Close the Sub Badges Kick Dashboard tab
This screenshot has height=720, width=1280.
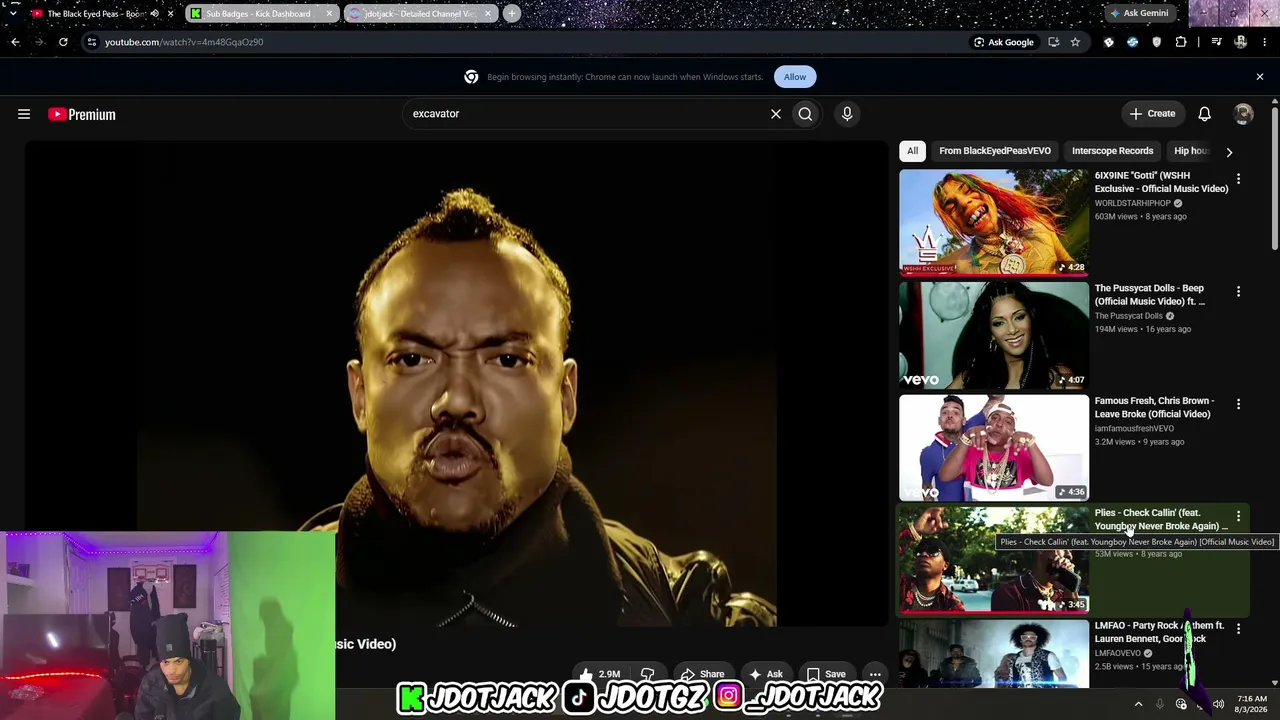[x=329, y=14]
